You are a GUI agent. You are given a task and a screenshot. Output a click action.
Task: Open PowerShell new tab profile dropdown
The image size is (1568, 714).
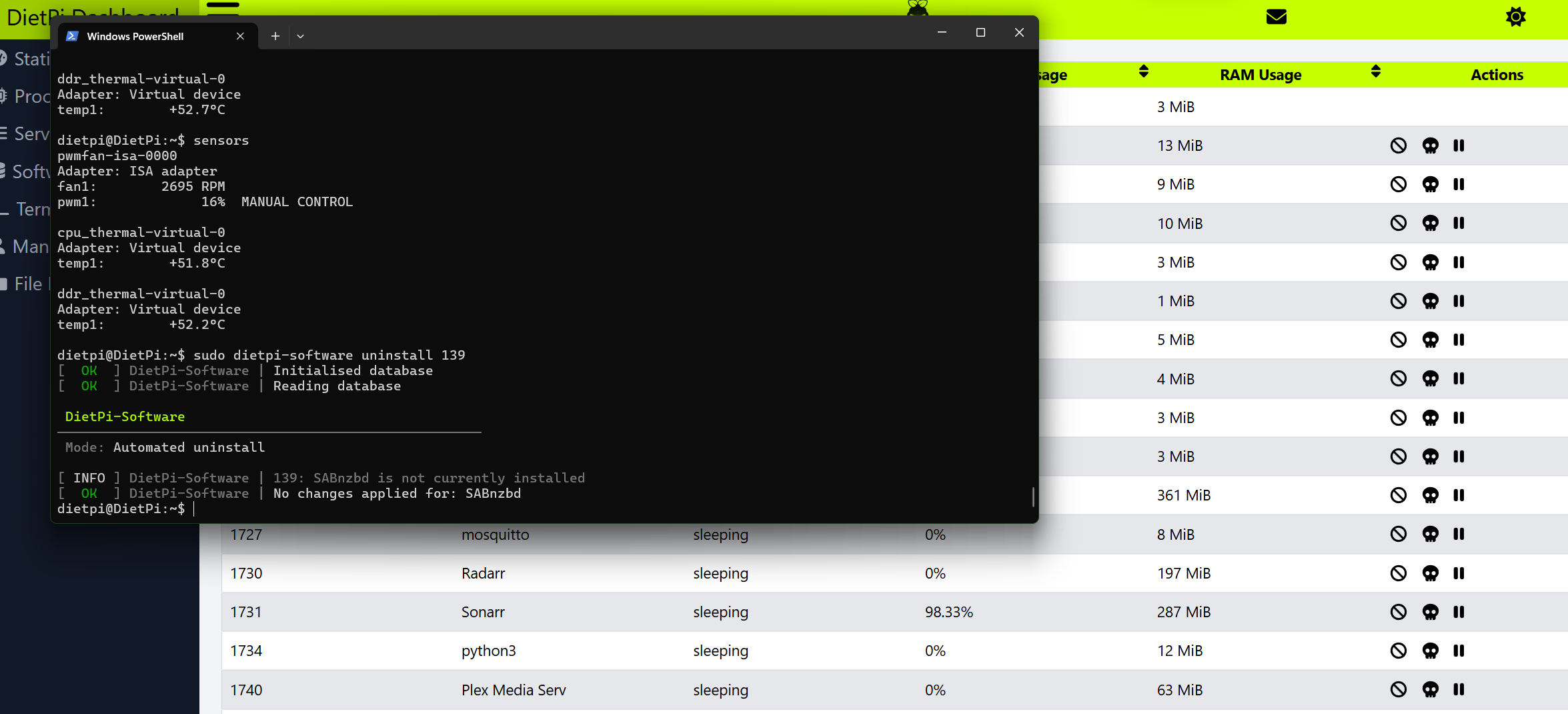click(x=300, y=37)
